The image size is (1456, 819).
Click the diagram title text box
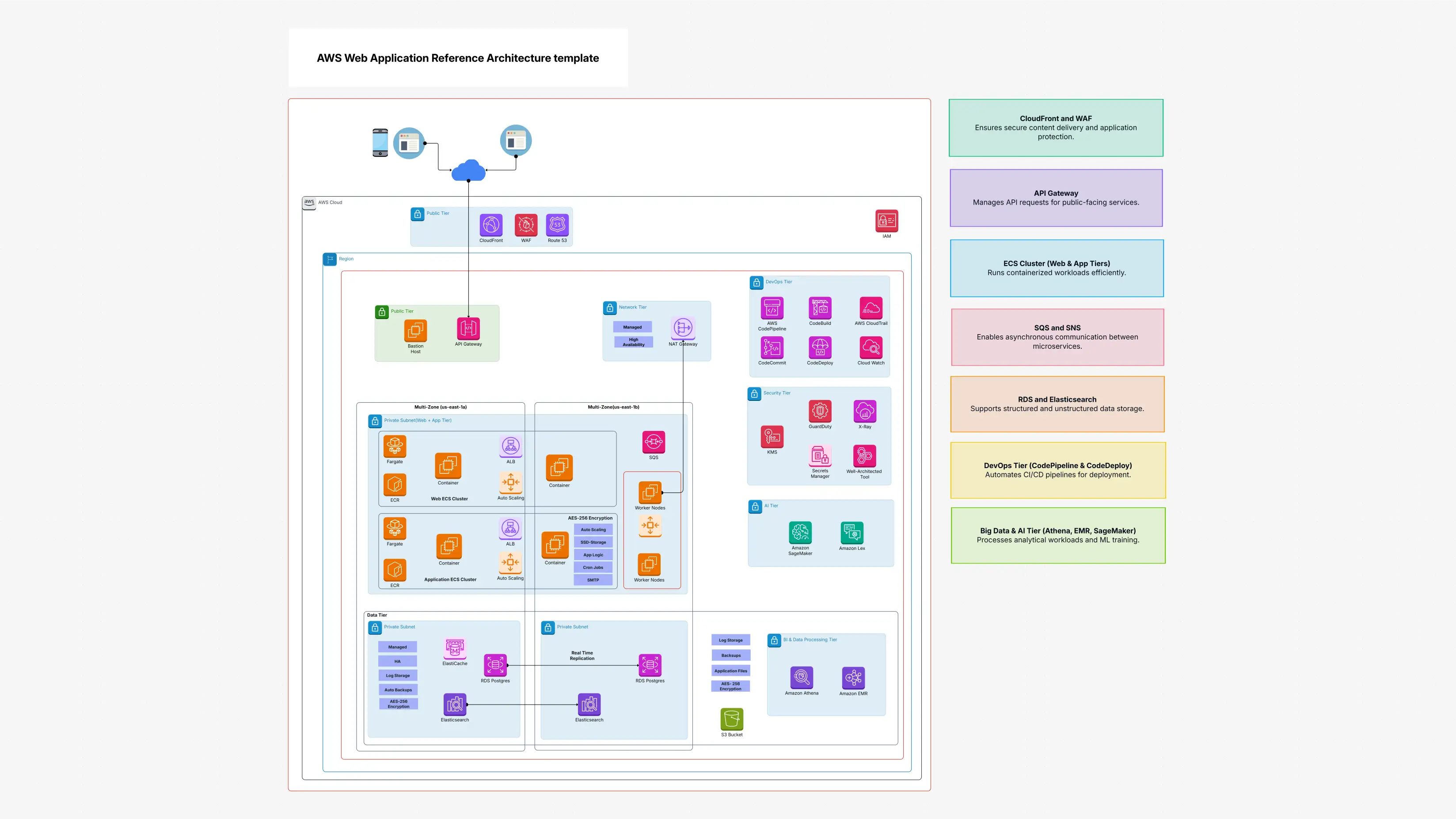pyautogui.click(x=458, y=57)
